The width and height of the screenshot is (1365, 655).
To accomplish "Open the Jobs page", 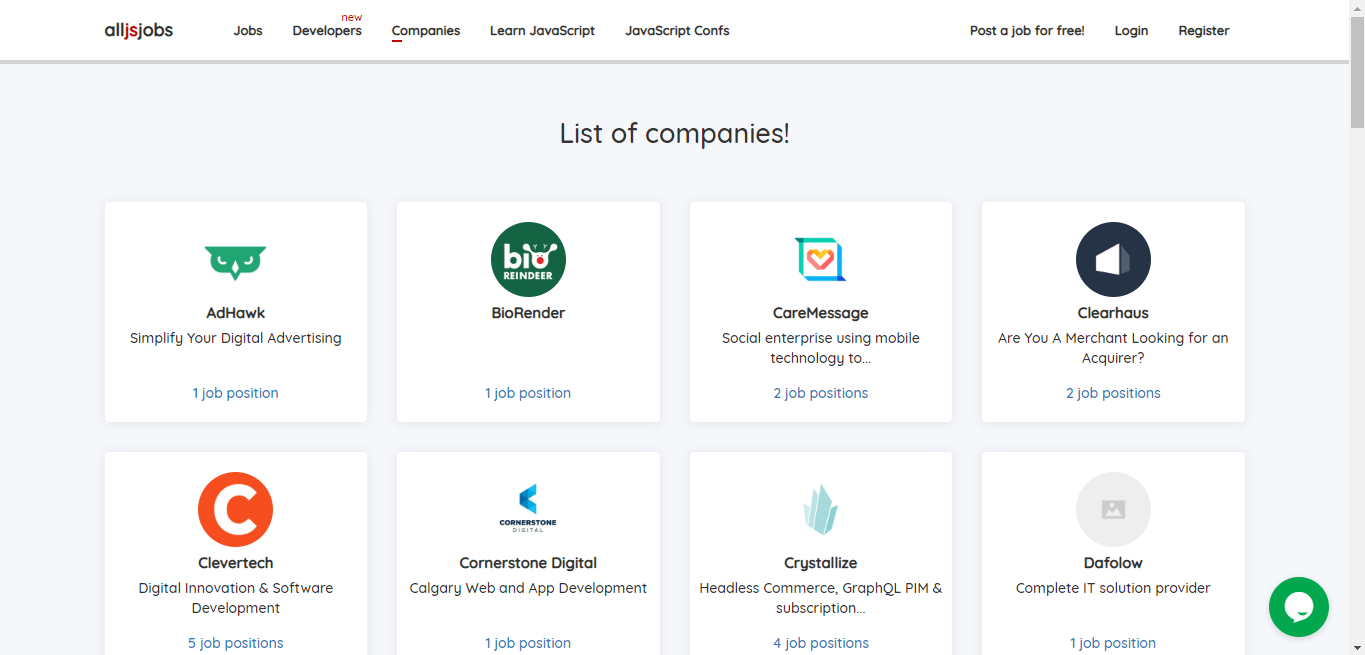I will click(247, 31).
